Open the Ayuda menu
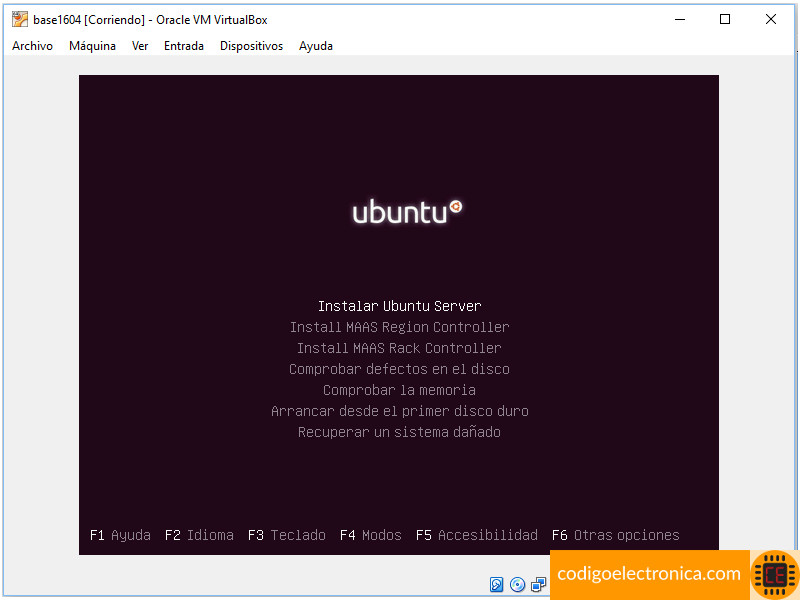The image size is (800, 600). pos(316,46)
